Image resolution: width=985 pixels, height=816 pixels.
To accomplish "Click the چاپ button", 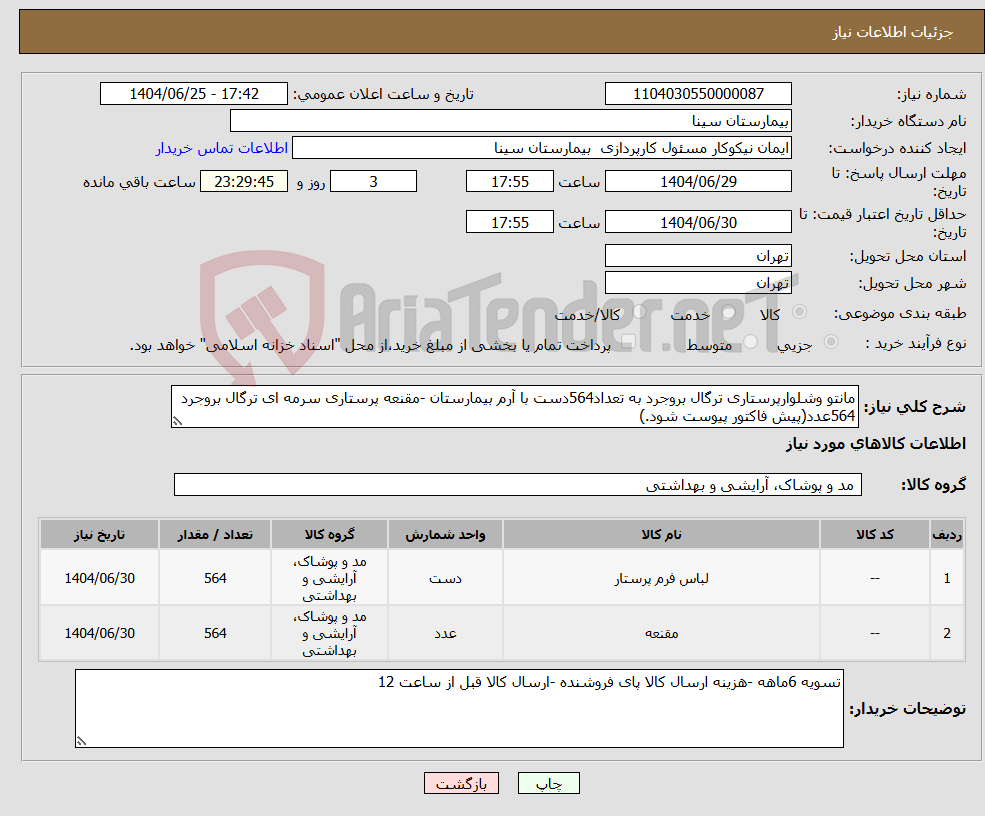I will (548, 783).
